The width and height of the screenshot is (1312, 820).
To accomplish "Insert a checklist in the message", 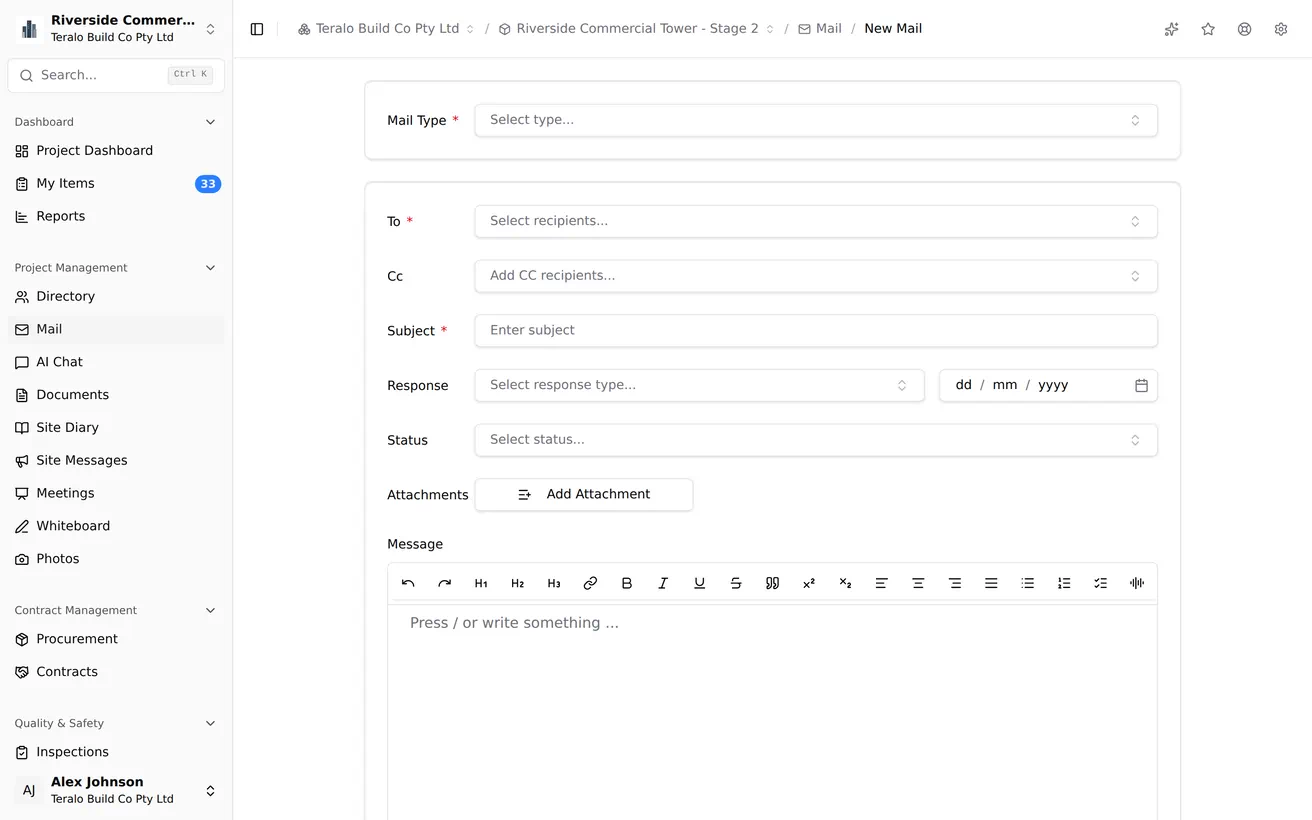I will pyautogui.click(x=1100, y=583).
